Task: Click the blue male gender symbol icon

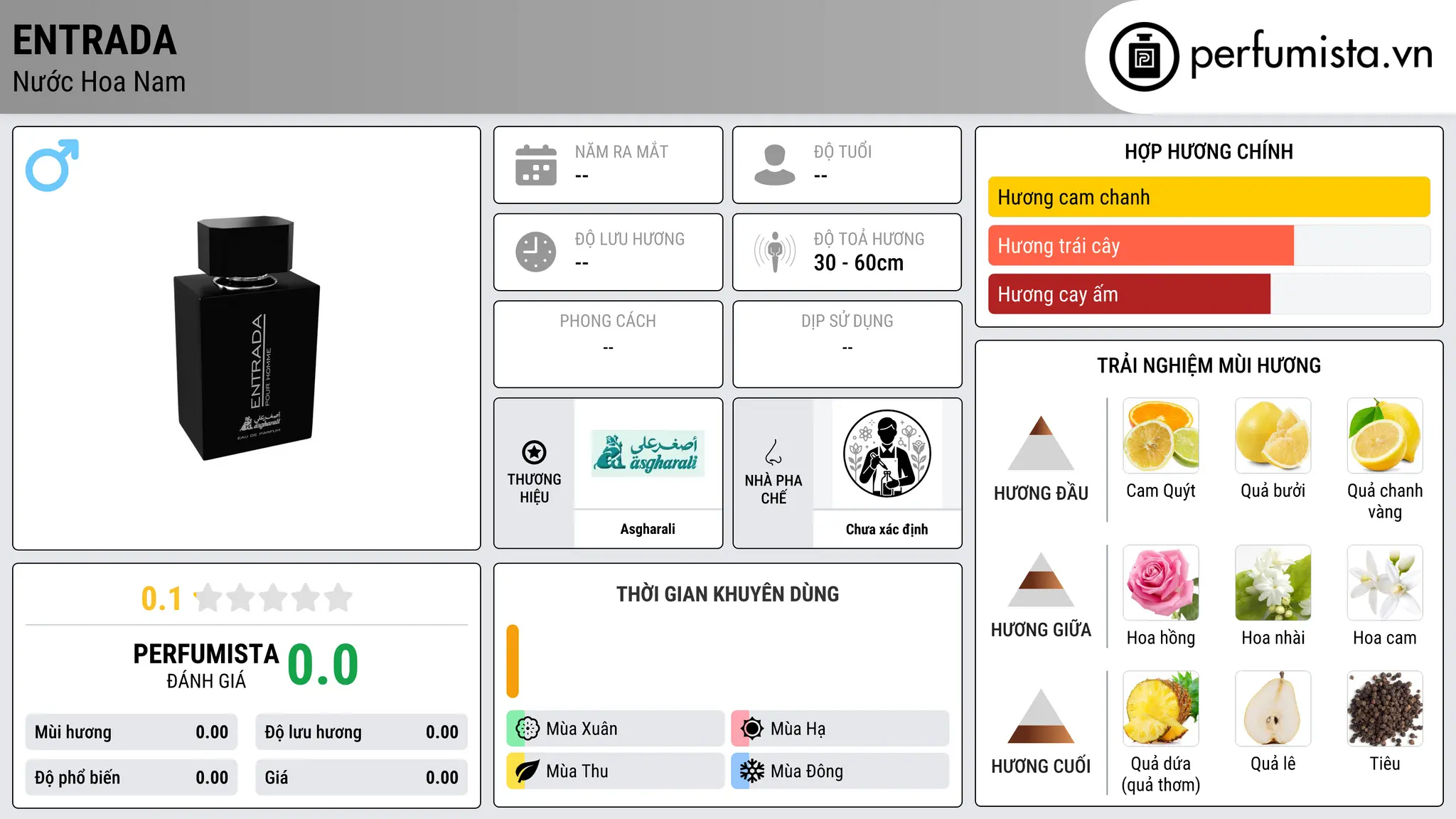Action: pos(52,165)
